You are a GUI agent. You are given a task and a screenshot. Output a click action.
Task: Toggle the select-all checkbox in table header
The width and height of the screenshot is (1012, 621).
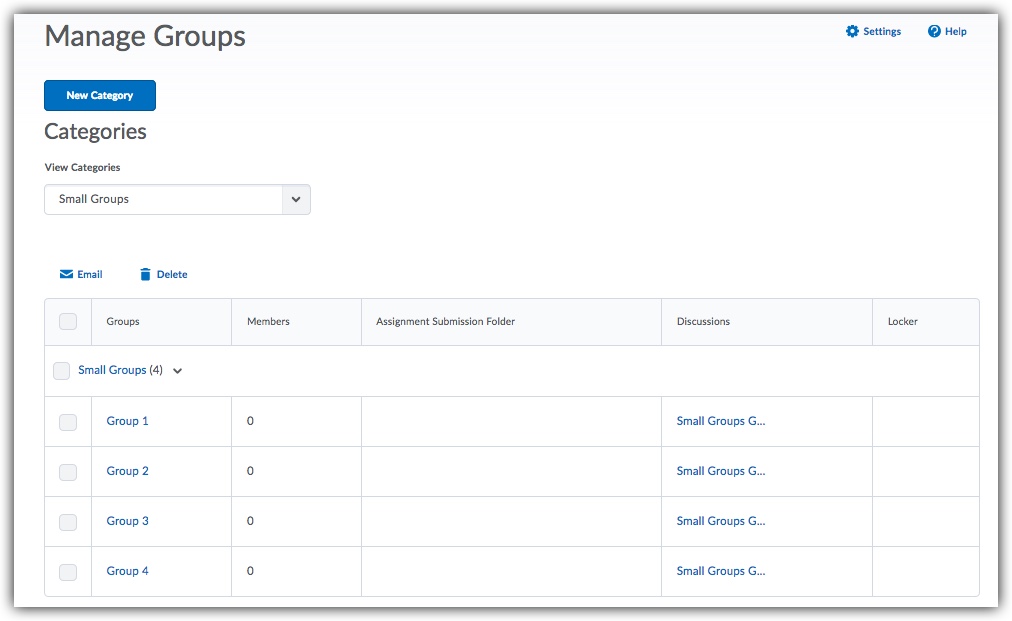68,322
